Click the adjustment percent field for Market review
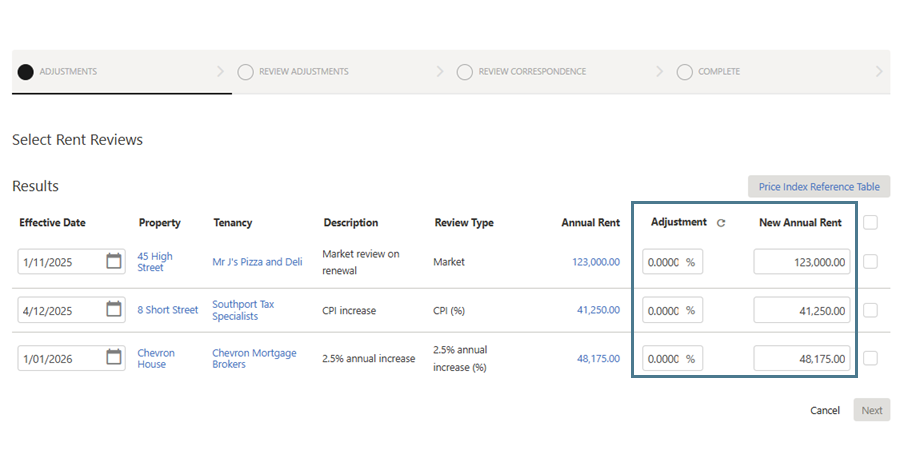Viewport: 904px width, 467px height. click(664, 262)
